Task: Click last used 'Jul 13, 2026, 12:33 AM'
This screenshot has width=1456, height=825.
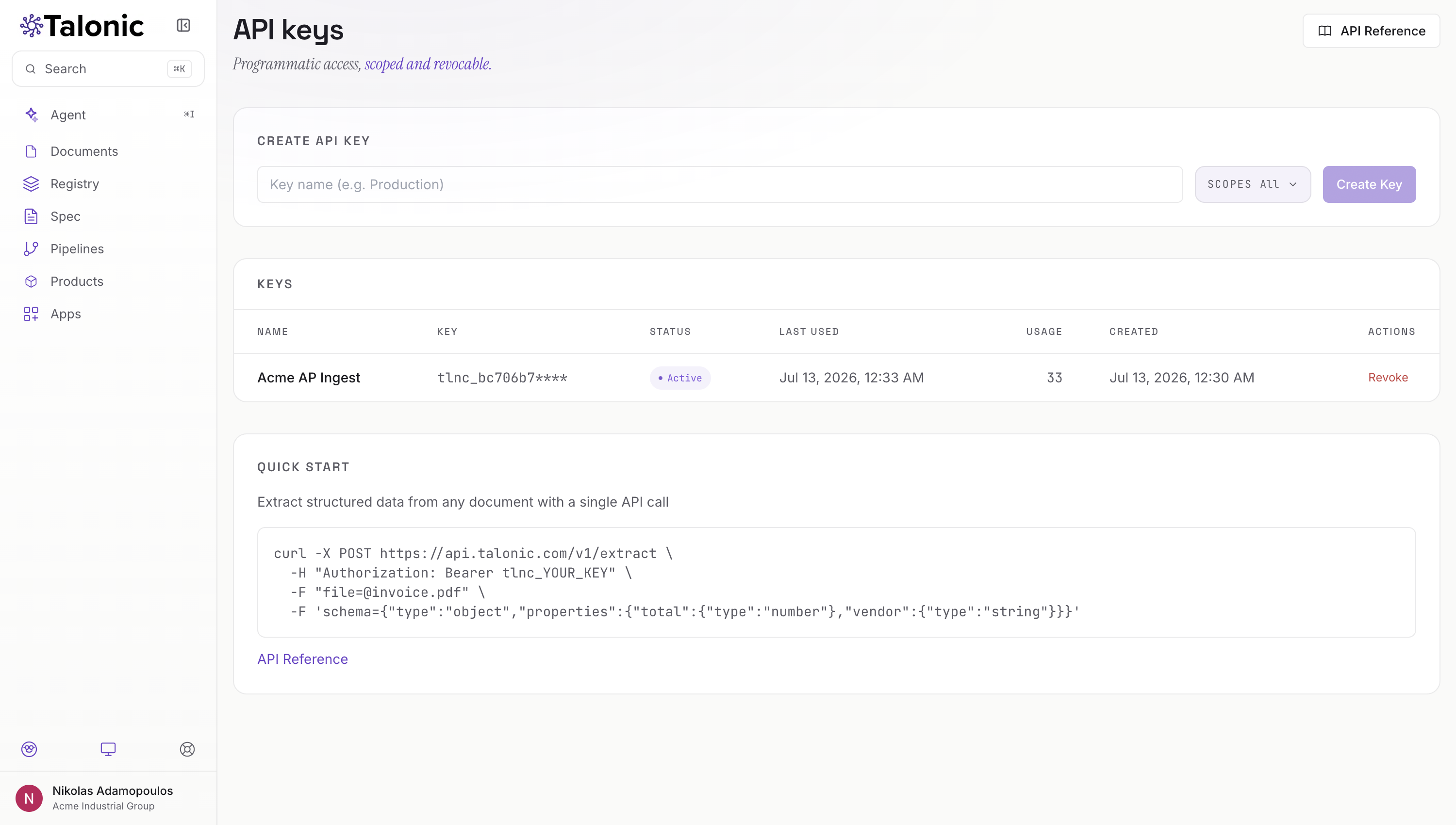Action: coord(851,378)
